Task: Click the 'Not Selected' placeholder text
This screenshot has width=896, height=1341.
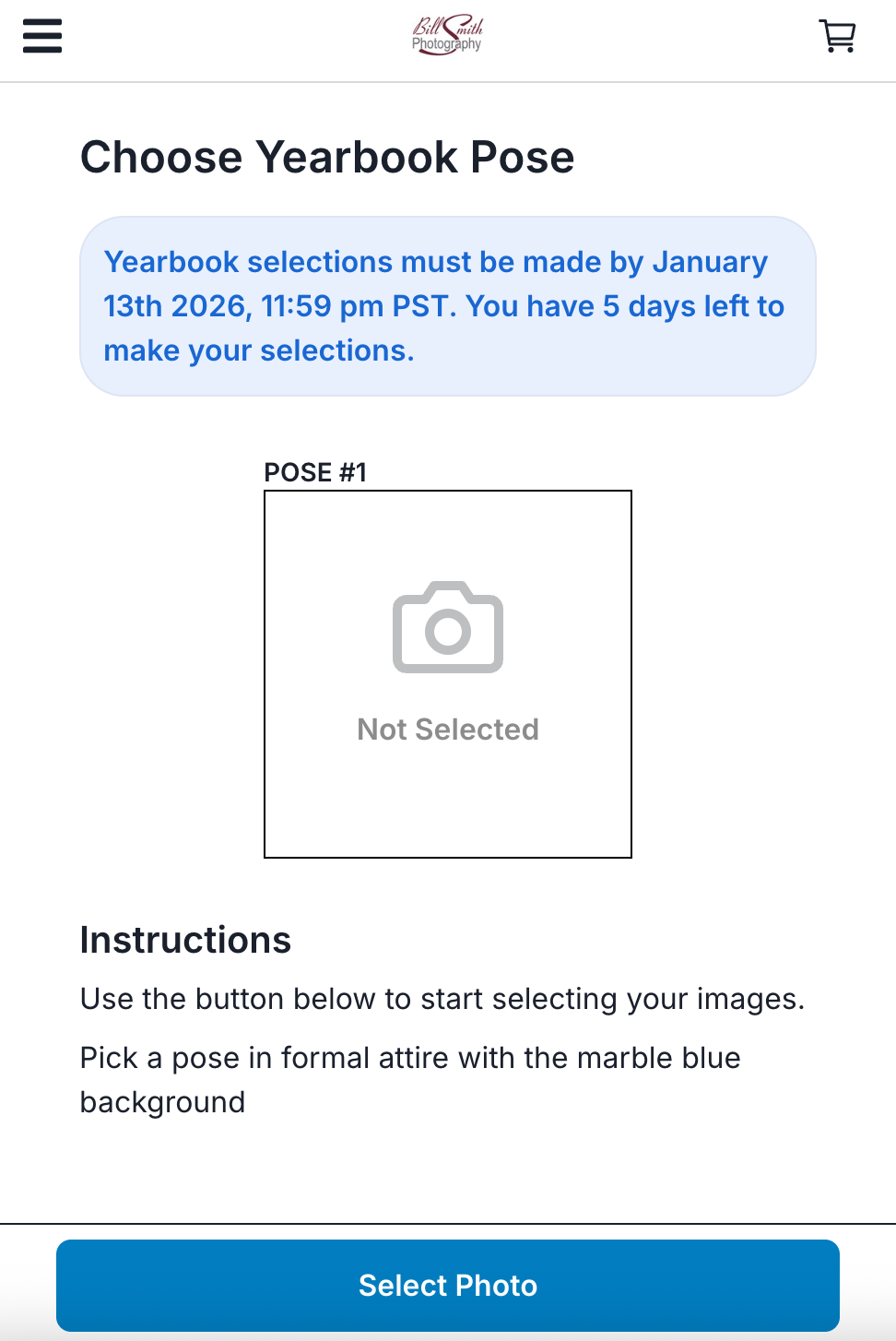Action: [x=448, y=730]
